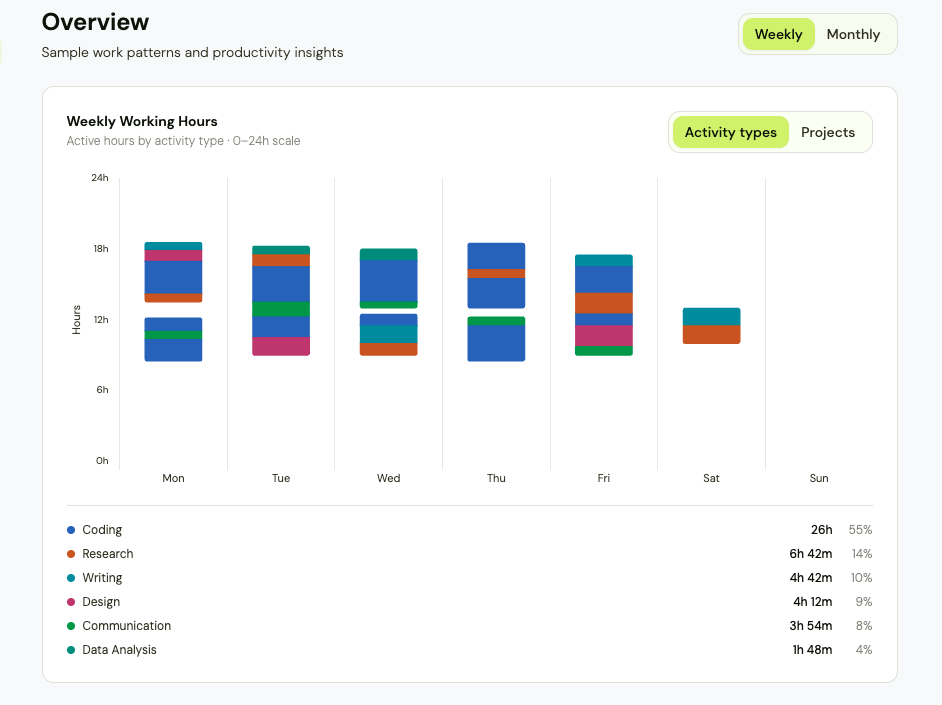Click the Mon axis label

pos(173,478)
